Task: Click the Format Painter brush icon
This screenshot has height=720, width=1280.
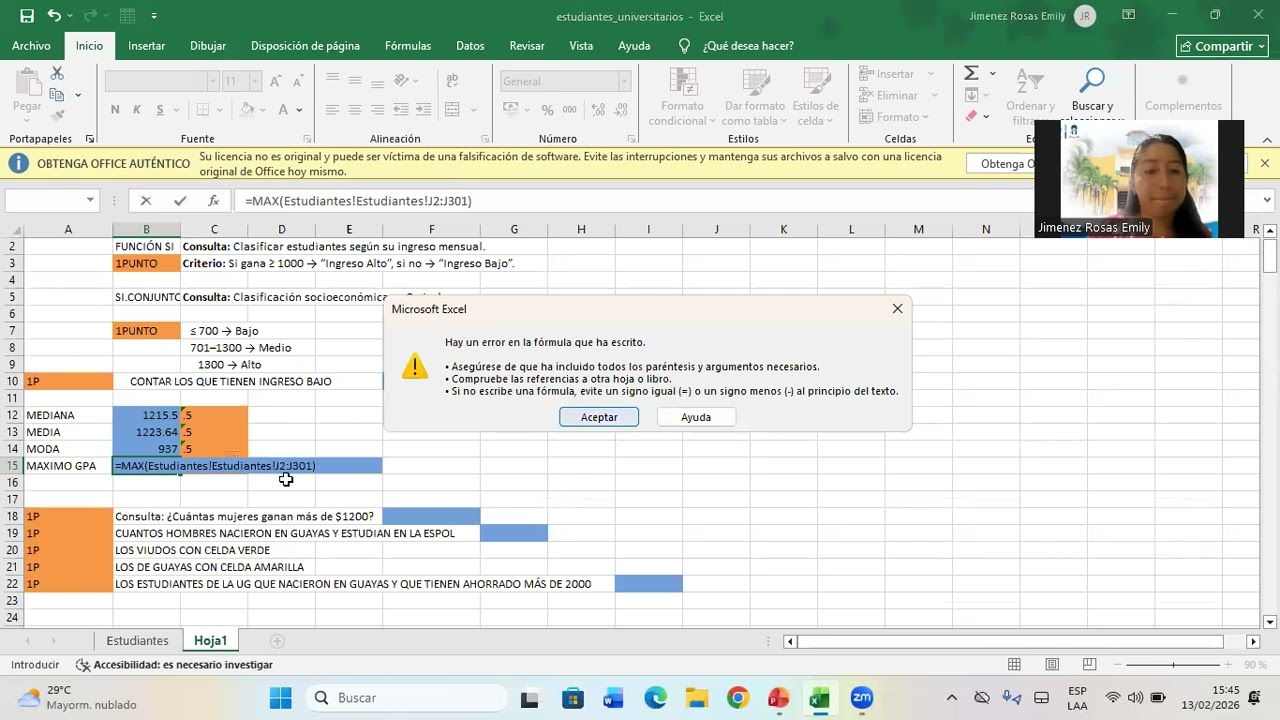Action: pos(57,116)
